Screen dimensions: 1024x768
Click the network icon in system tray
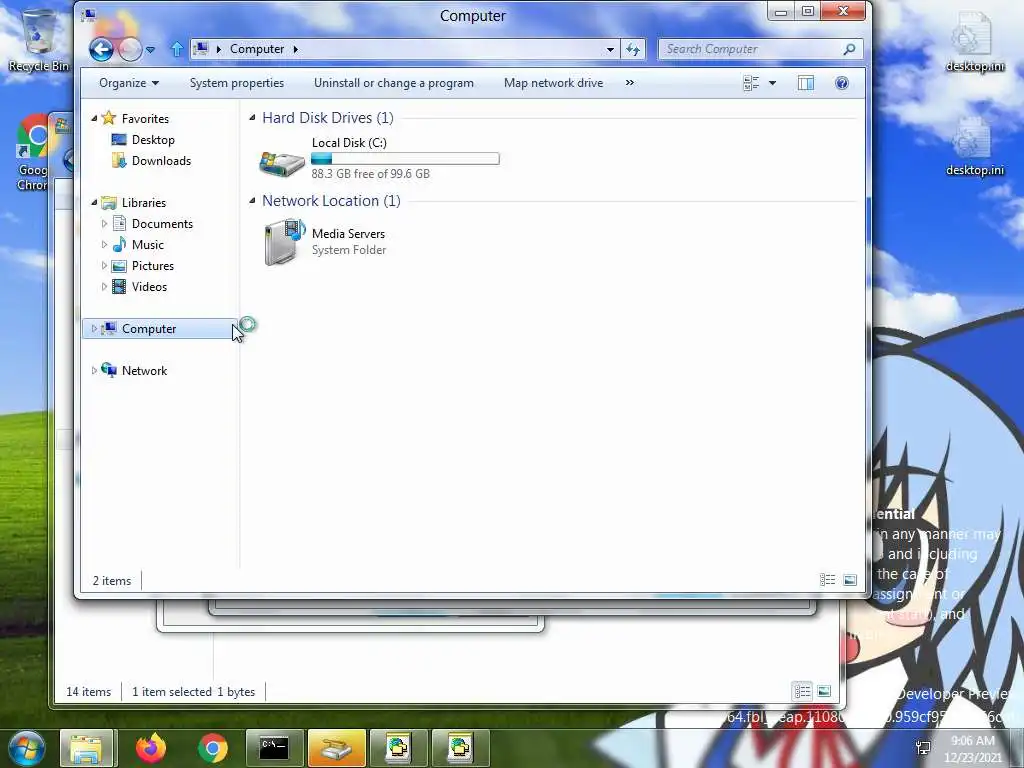pyautogui.click(x=923, y=749)
